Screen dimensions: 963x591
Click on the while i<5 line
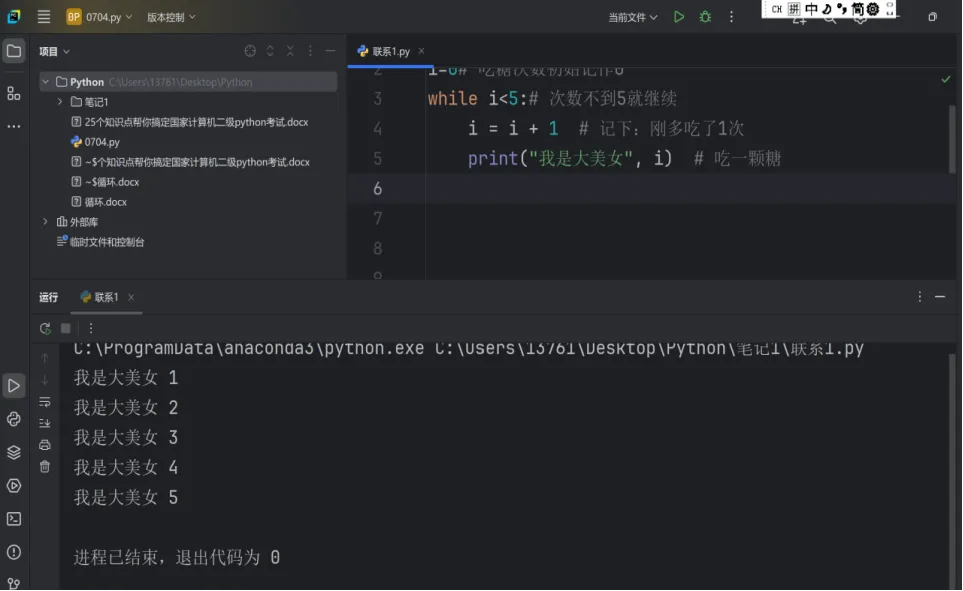pyautogui.click(x=552, y=98)
